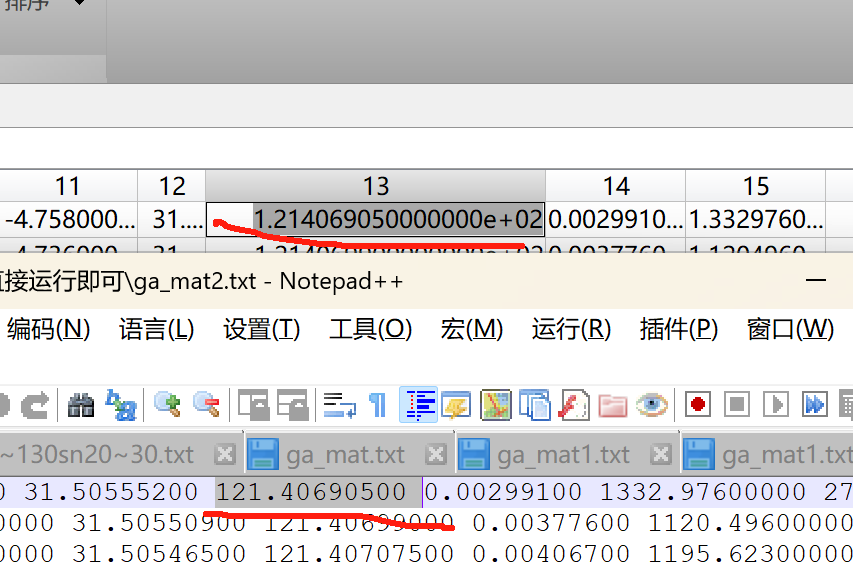Screen dimensions: 853x573
Task: Open the 工具(O) tools menu
Action: [370, 330]
